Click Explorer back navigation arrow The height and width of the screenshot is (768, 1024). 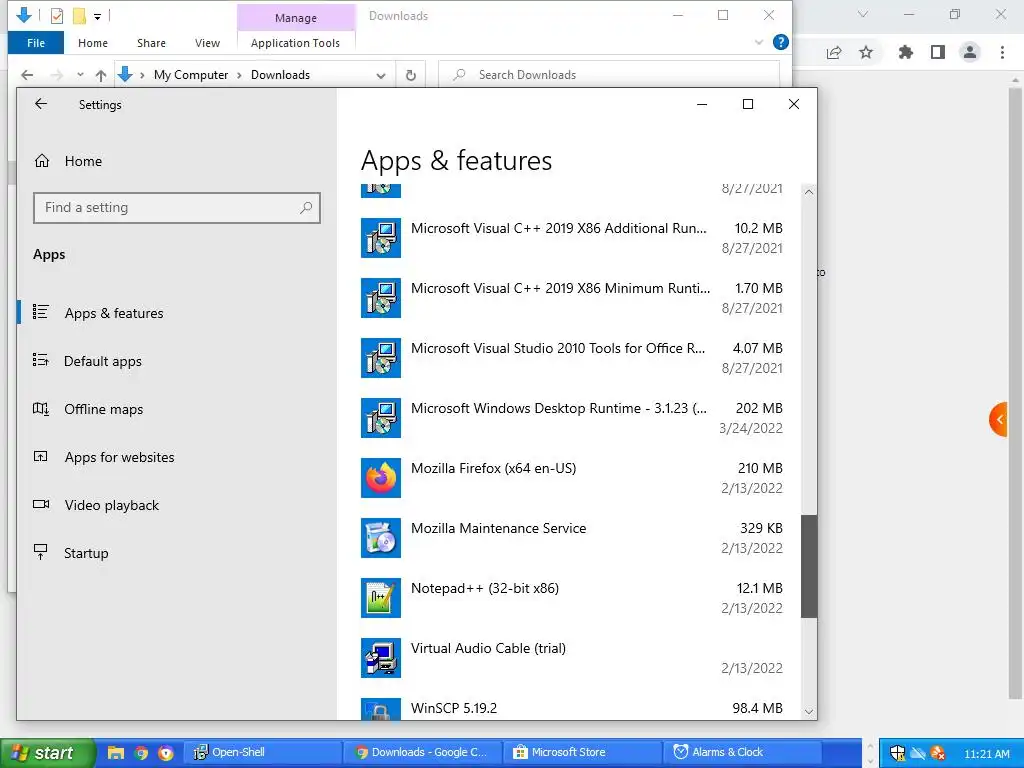coord(27,75)
